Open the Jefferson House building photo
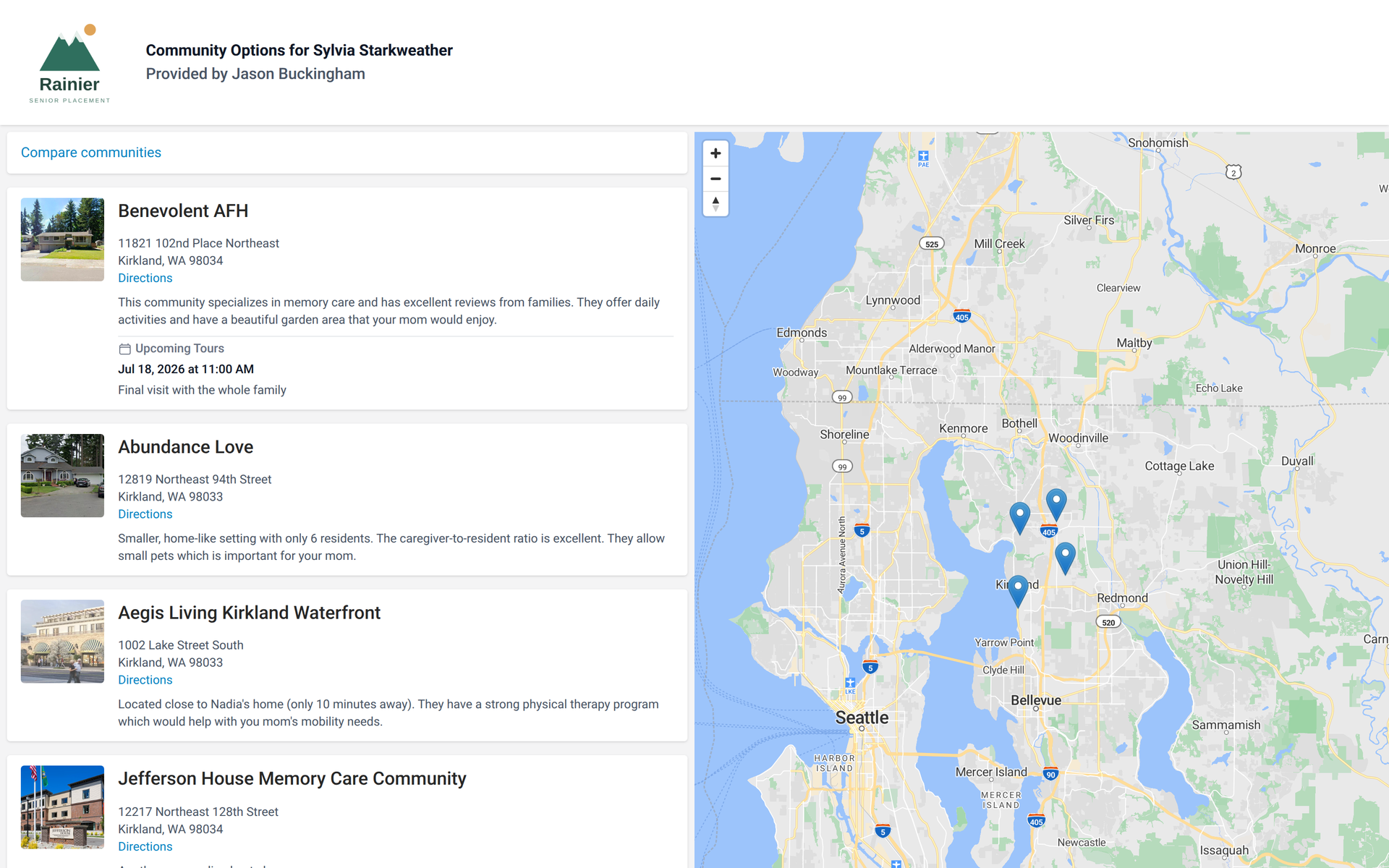Screen dimensions: 1389x868 [62, 807]
